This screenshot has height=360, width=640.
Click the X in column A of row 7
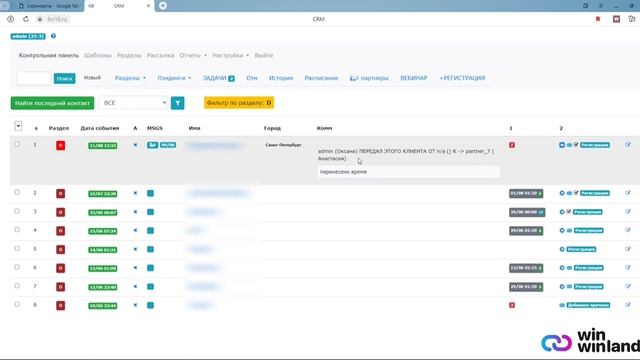(x=136, y=287)
